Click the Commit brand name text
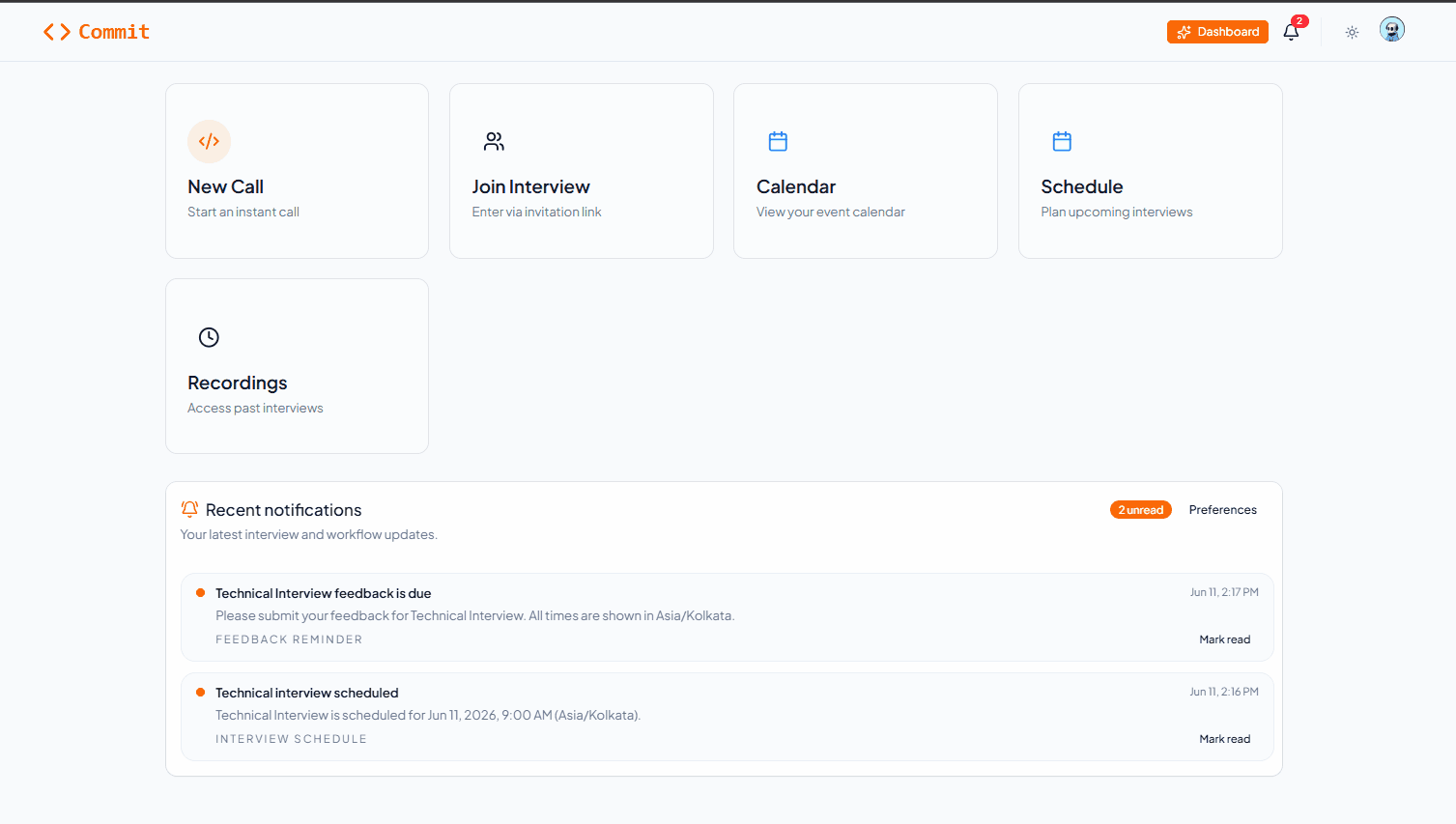Image resolution: width=1456 pixels, height=824 pixels. click(x=114, y=32)
